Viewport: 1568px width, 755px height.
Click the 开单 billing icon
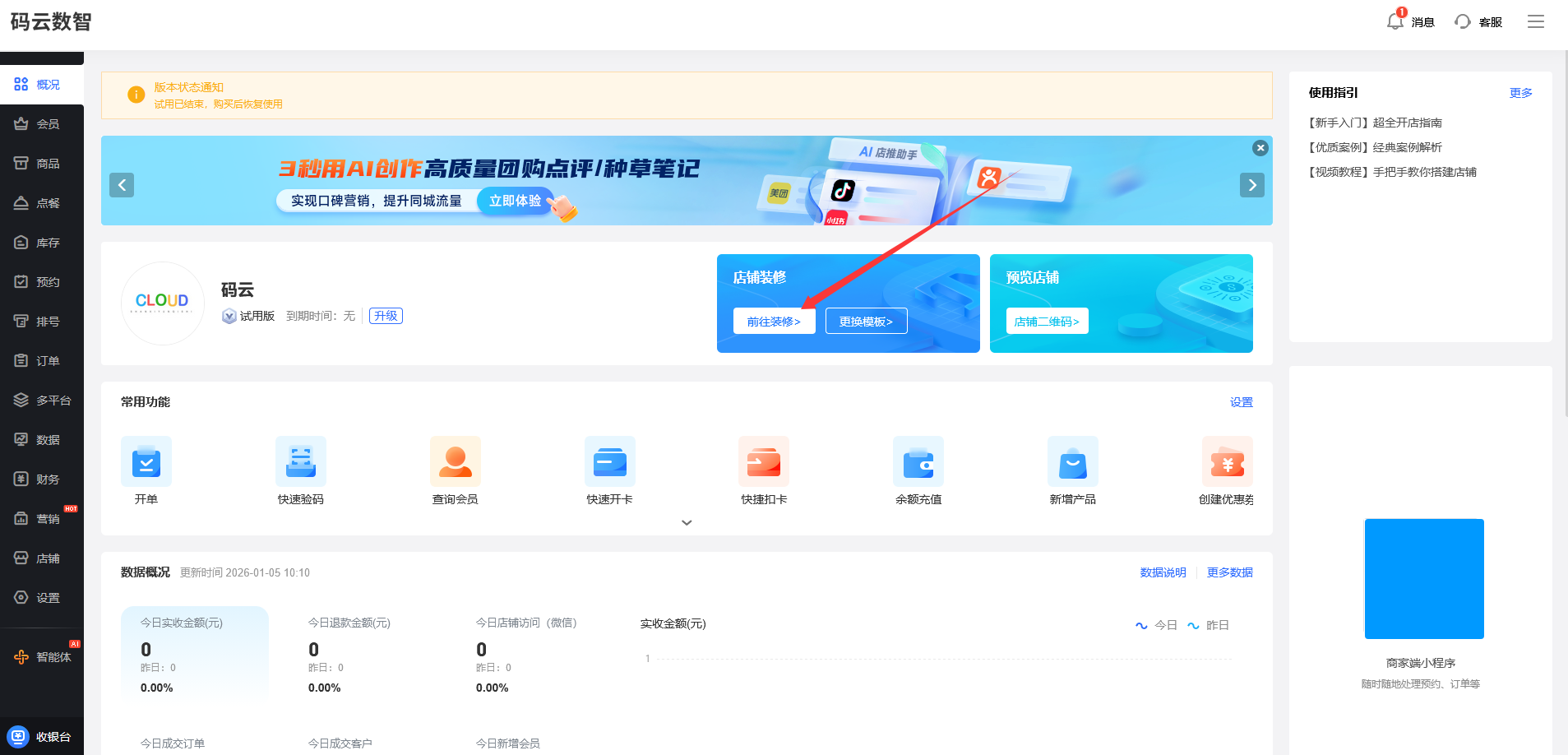click(146, 462)
